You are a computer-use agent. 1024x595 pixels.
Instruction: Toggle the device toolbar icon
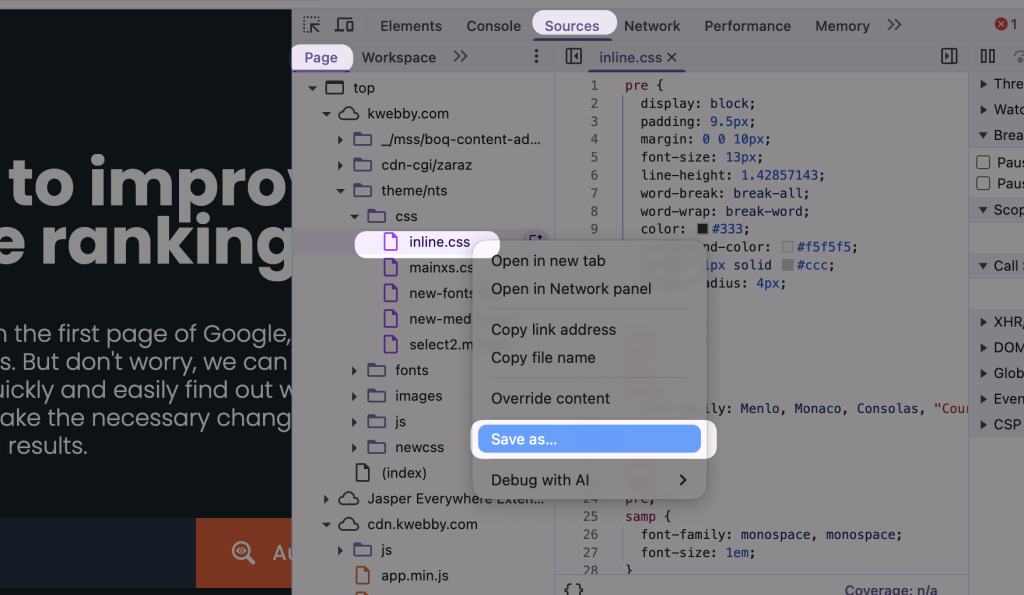click(346, 24)
